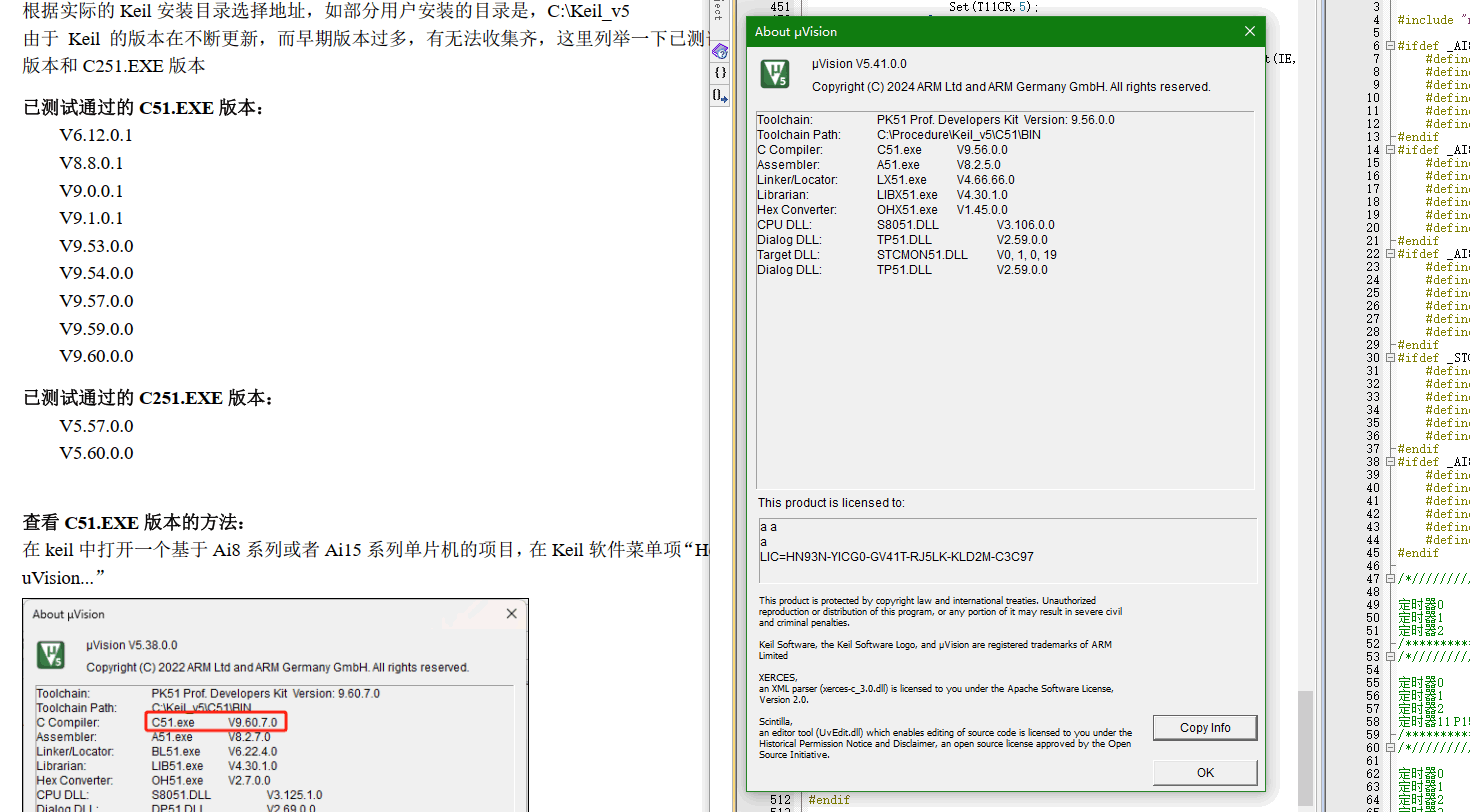Viewport: 1470px width, 812px height.
Task: Collapse the #ifdef block at line 38
Action: click(1391, 462)
